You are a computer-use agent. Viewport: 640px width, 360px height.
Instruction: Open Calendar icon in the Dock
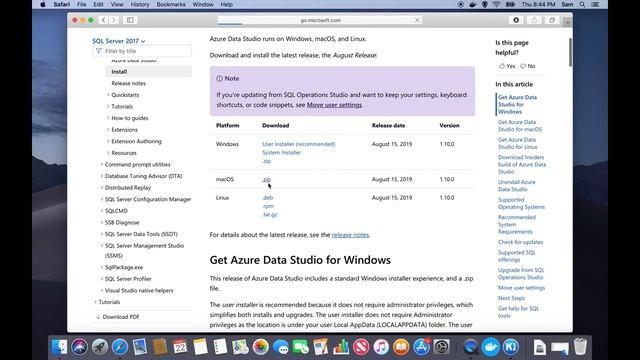[x=180, y=347]
